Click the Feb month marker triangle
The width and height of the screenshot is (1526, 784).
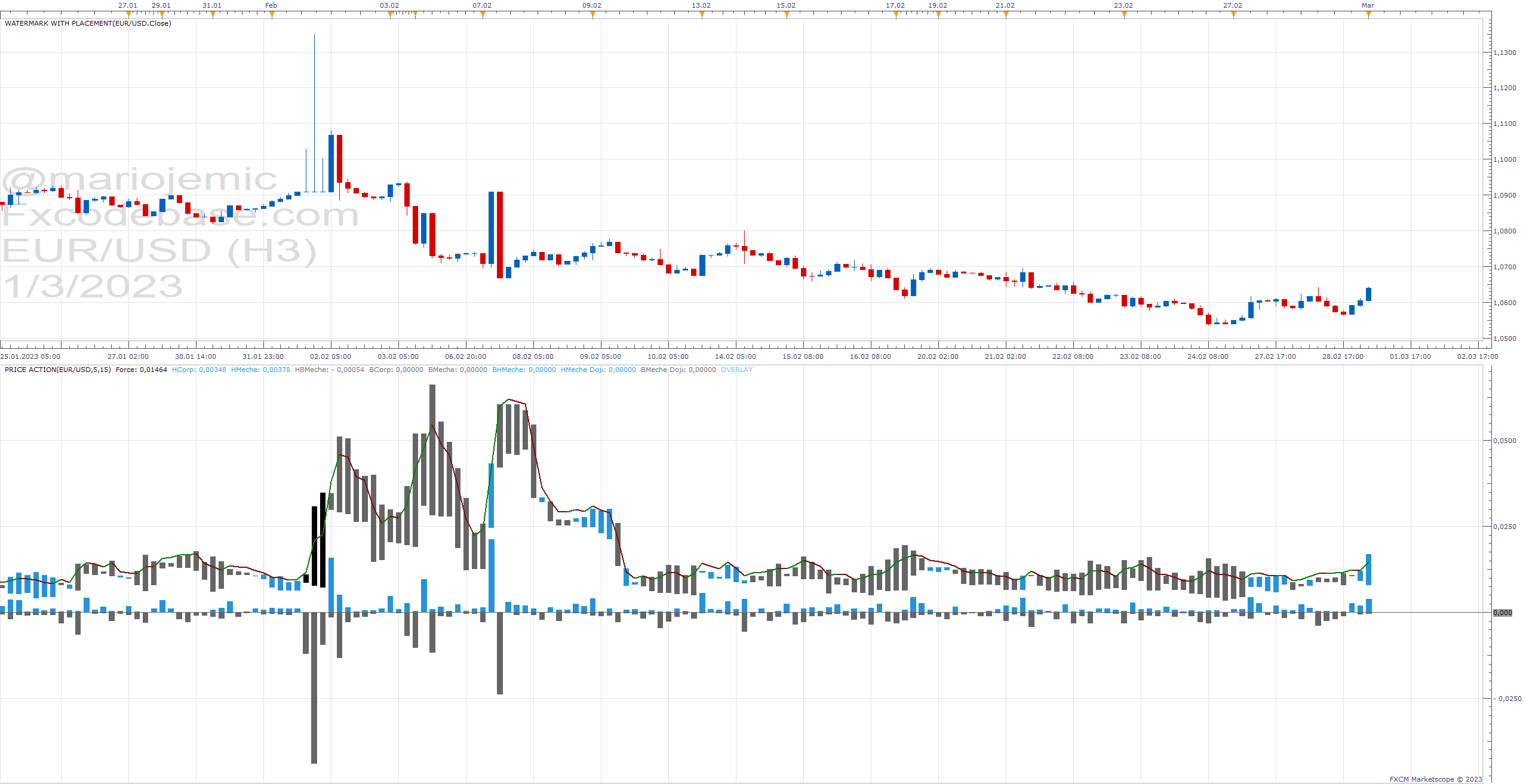[x=272, y=15]
